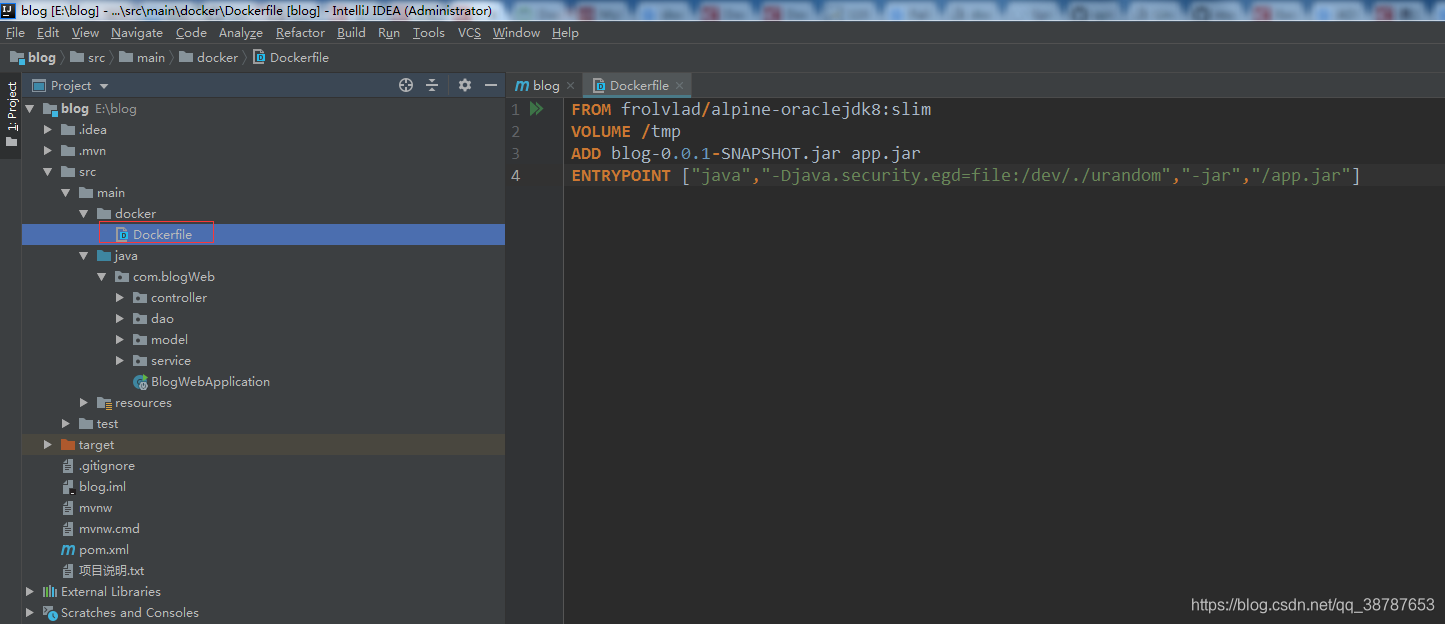Close the blog editor tab
Image resolution: width=1445 pixels, height=624 pixels.
(x=570, y=86)
